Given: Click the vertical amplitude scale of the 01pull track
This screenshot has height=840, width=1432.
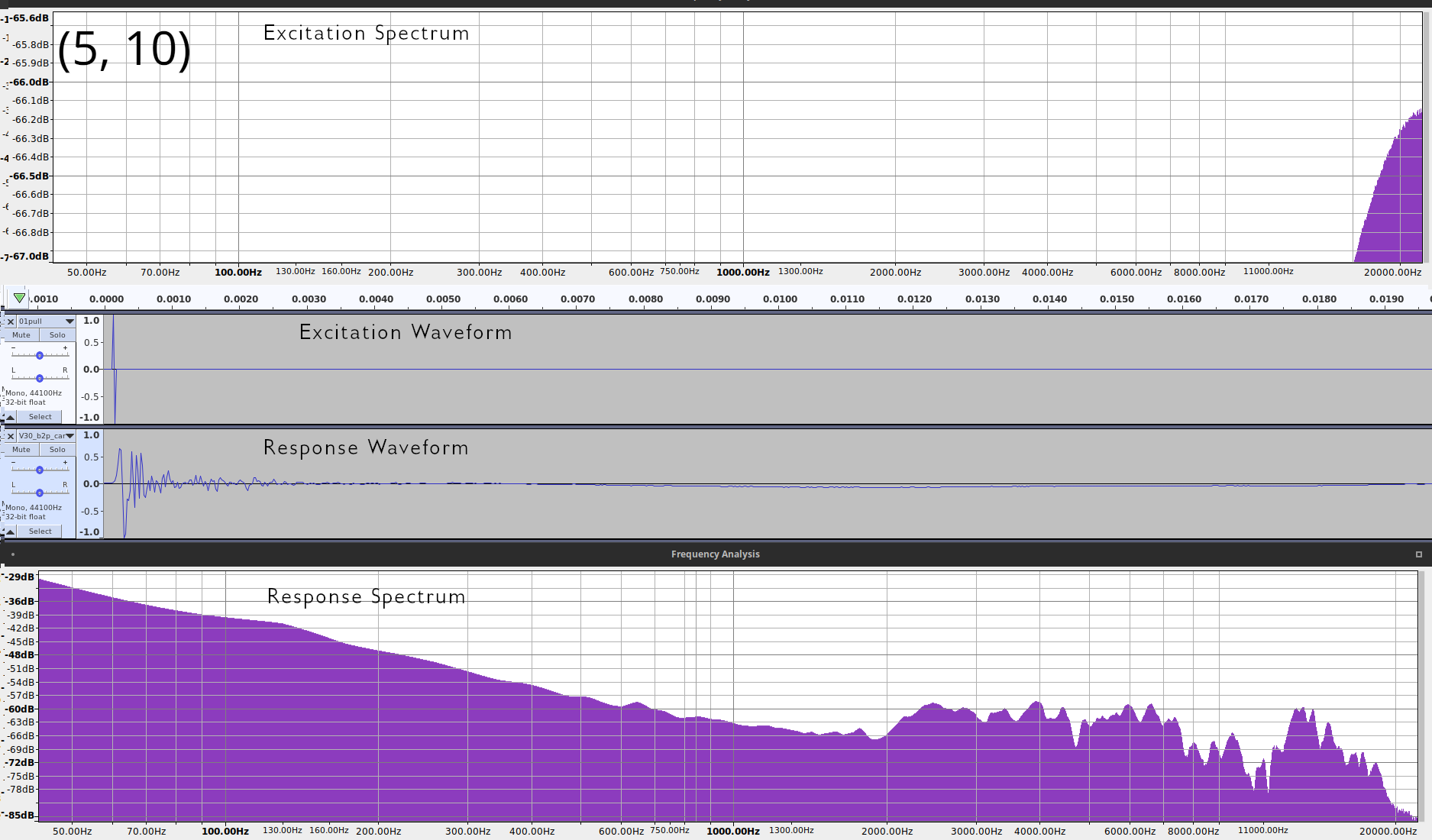Looking at the screenshot, I should pyautogui.click(x=90, y=369).
